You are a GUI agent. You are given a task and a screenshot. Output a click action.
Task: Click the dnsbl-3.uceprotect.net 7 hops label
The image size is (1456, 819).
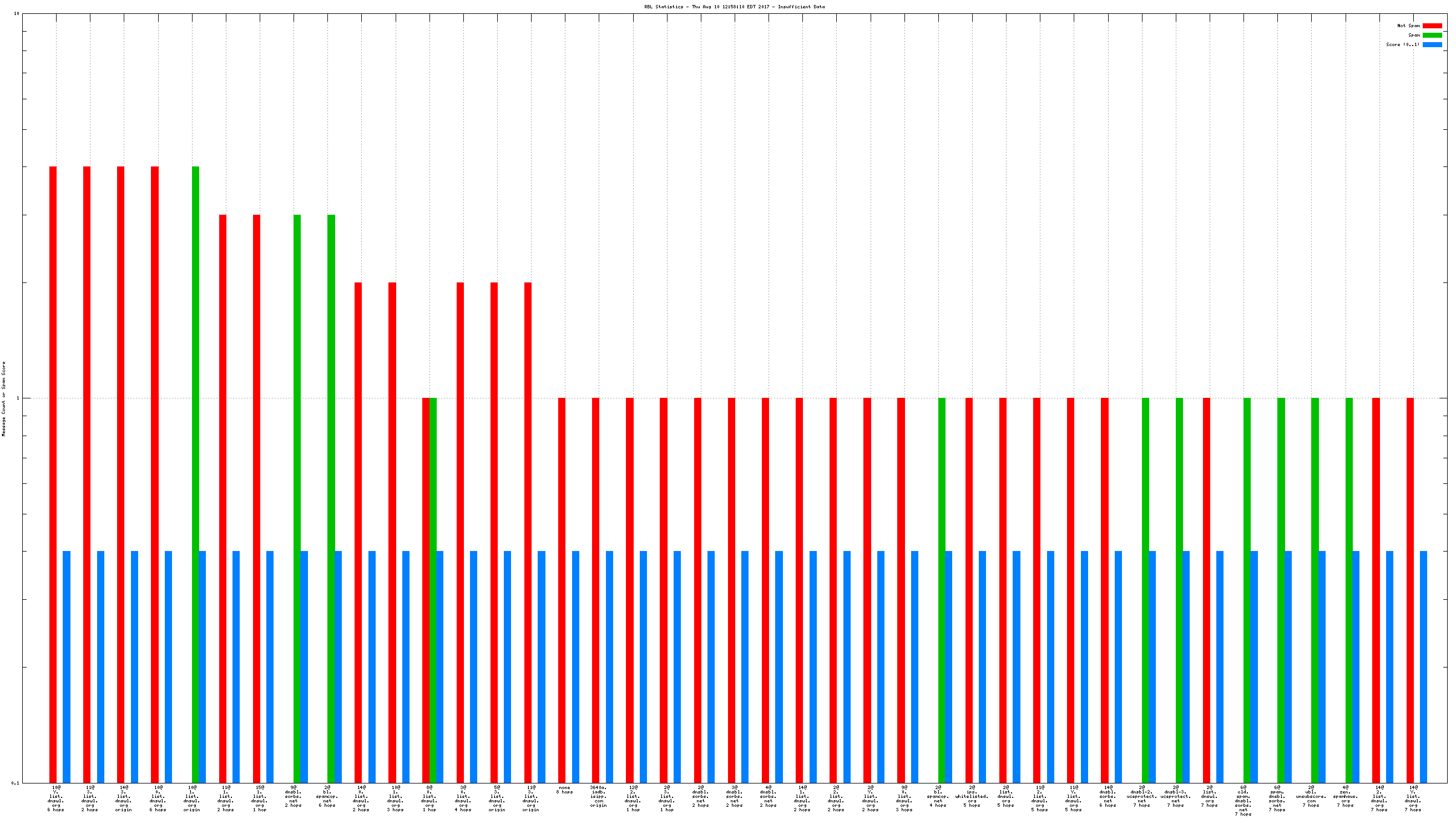click(x=1175, y=796)
